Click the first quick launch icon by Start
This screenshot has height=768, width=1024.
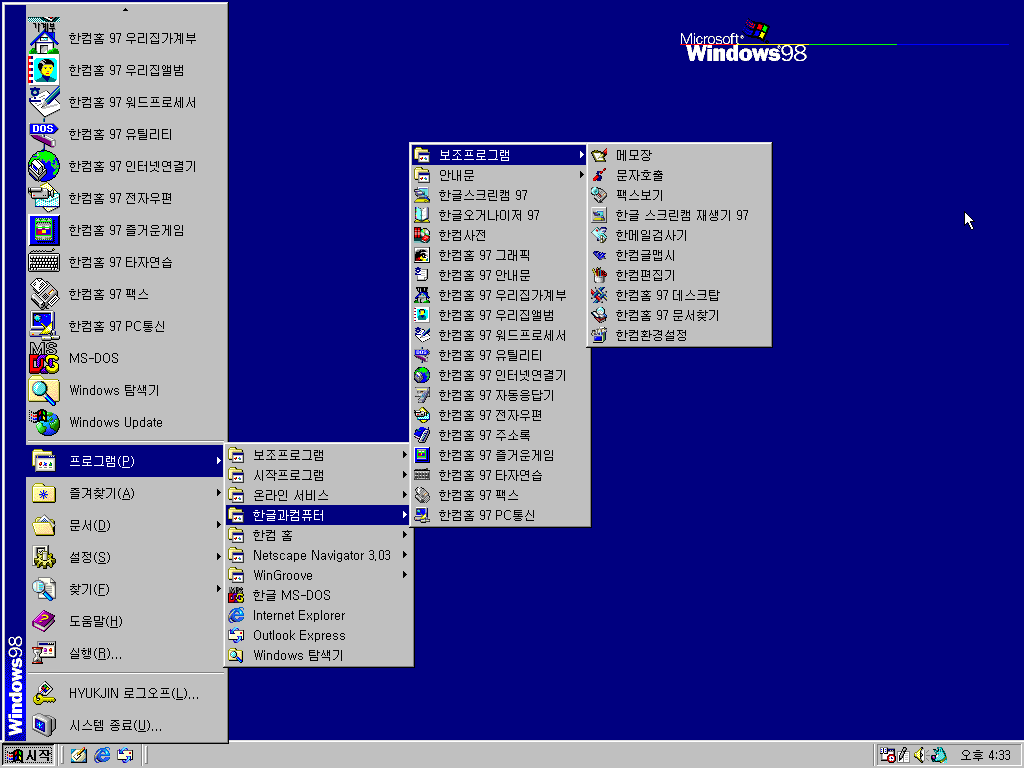[78, 756]
